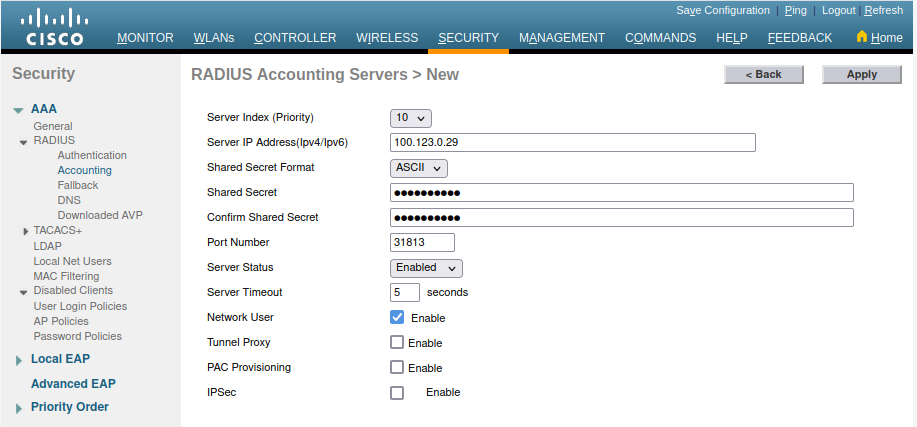Open the Server Index priority dropdown
This screenshot has height=427, width=917.
tap(410, 118)
